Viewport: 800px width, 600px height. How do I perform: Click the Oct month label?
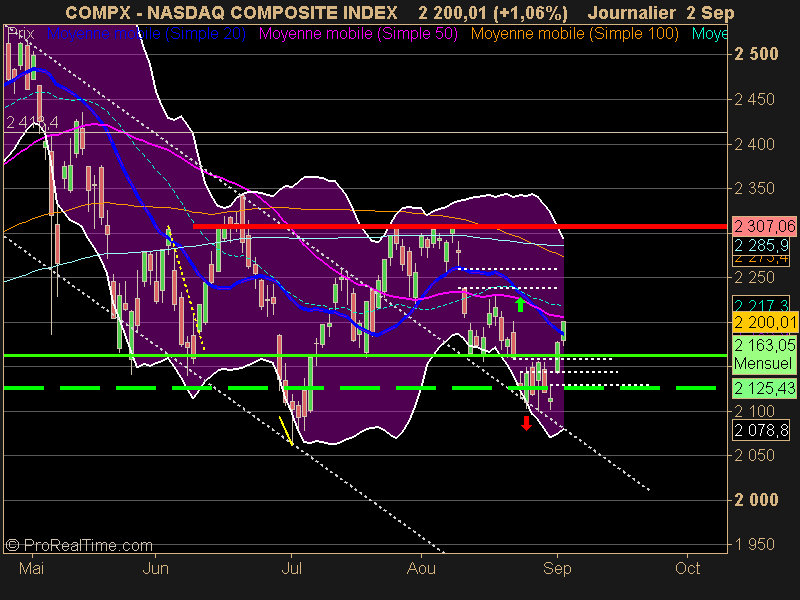687,568
